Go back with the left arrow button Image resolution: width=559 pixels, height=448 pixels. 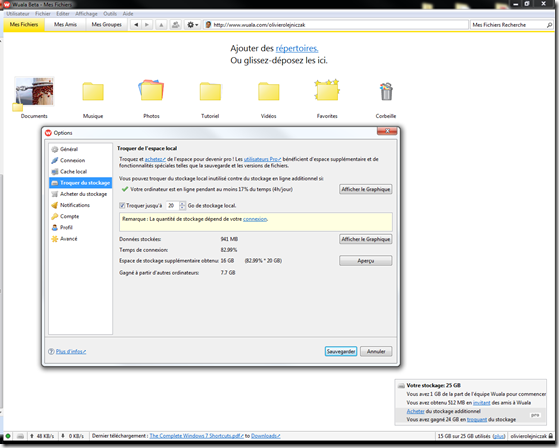(x=136, y=25)
